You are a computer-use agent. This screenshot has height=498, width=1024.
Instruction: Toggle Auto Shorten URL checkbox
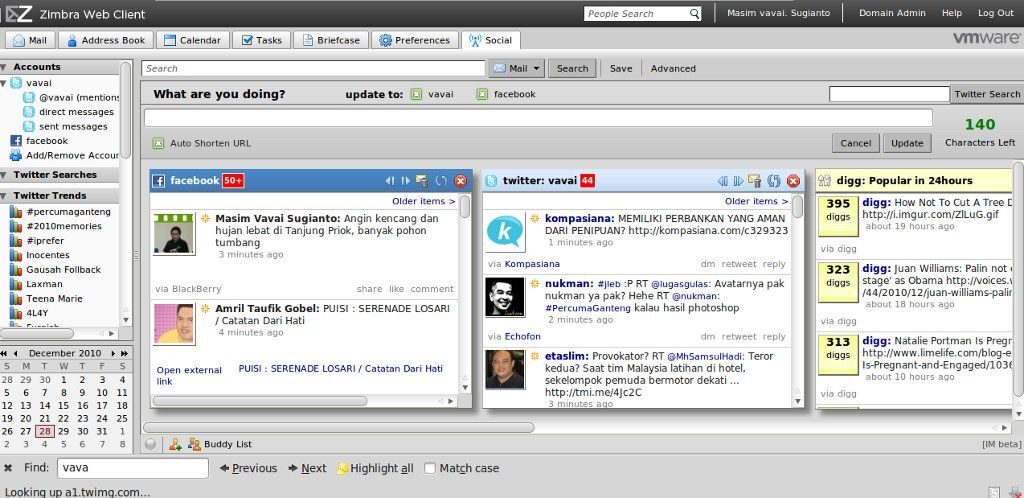(158, 143)
